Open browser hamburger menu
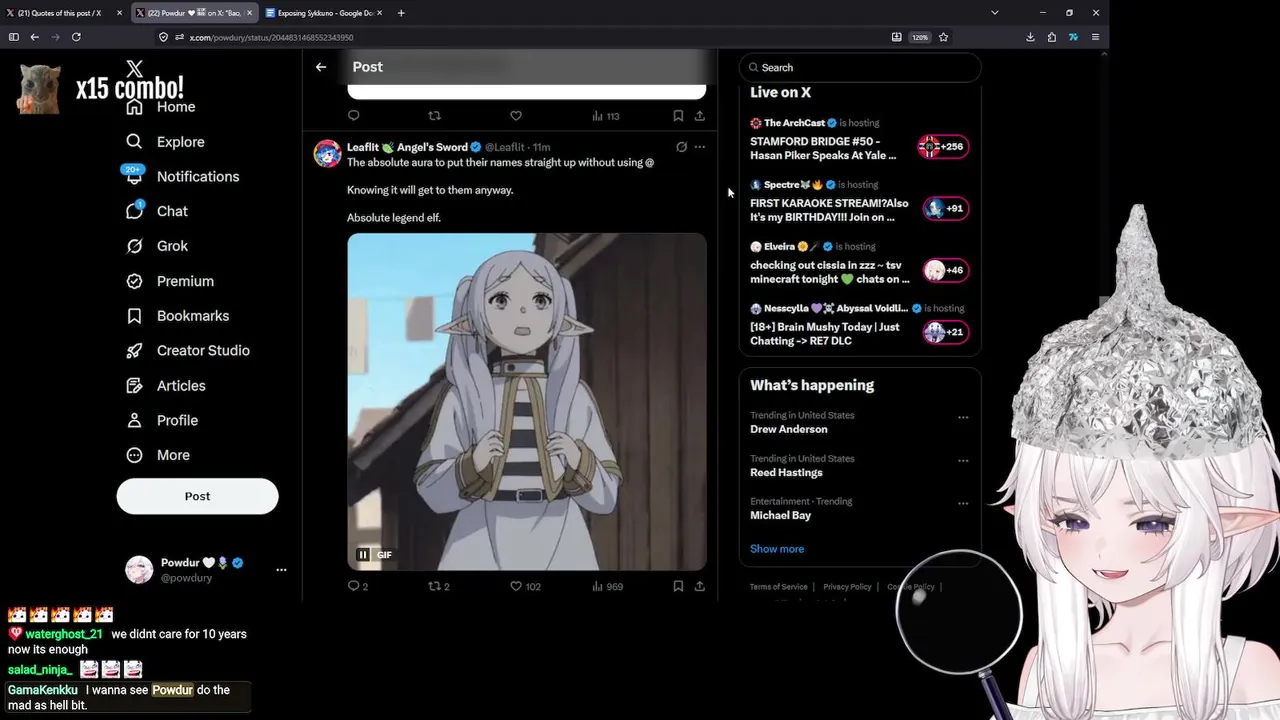1280x720 pixels. coord(1096,37)
